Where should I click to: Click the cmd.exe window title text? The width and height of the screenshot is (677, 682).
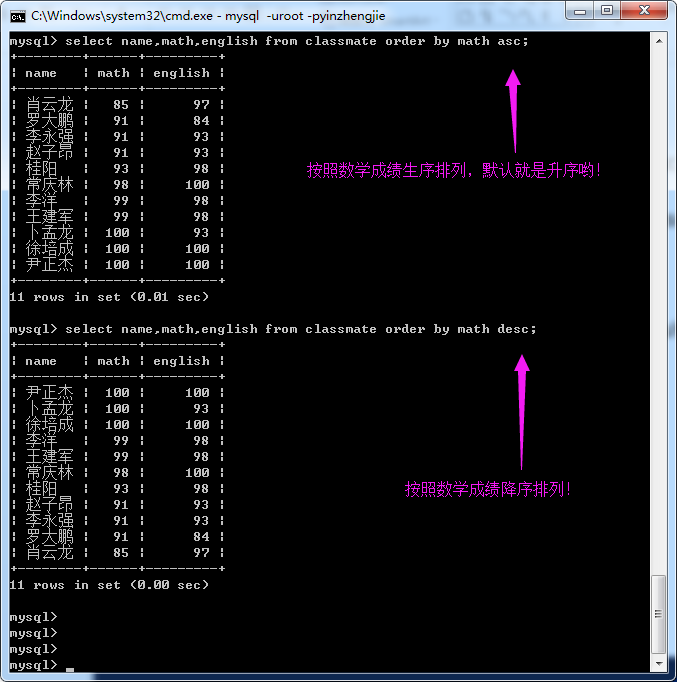(208, 16)
